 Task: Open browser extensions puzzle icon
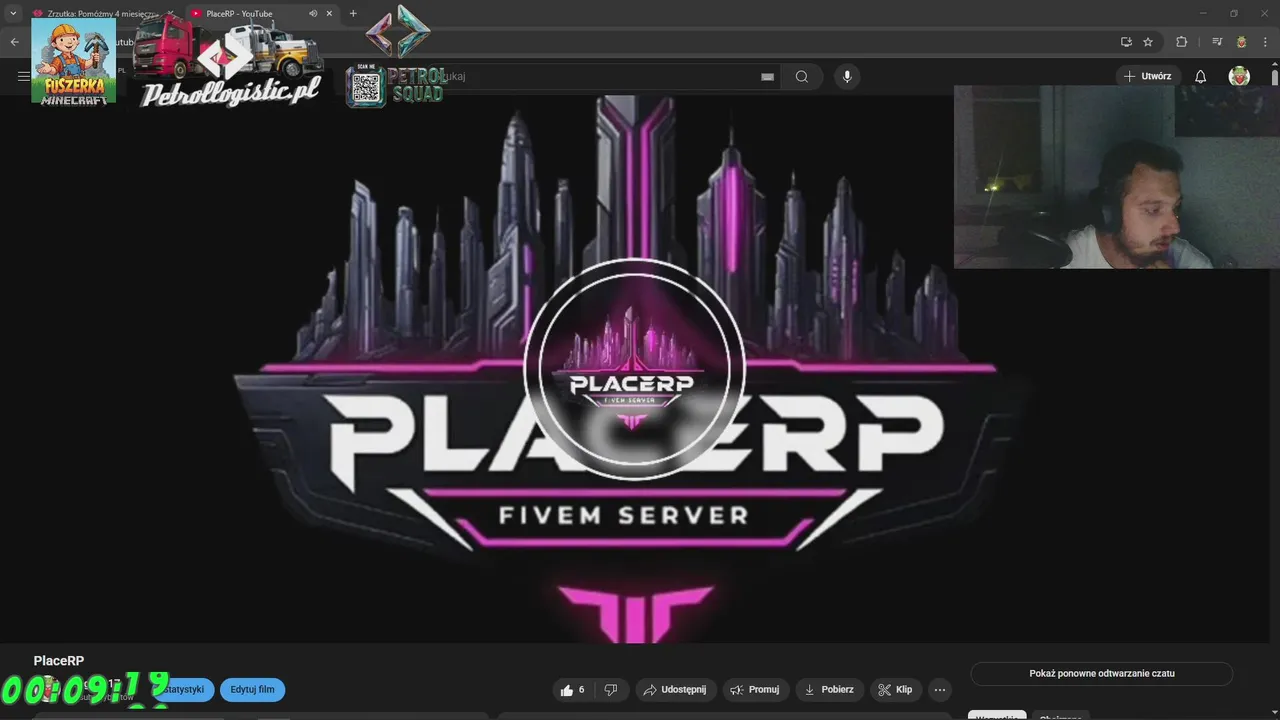1181,42
